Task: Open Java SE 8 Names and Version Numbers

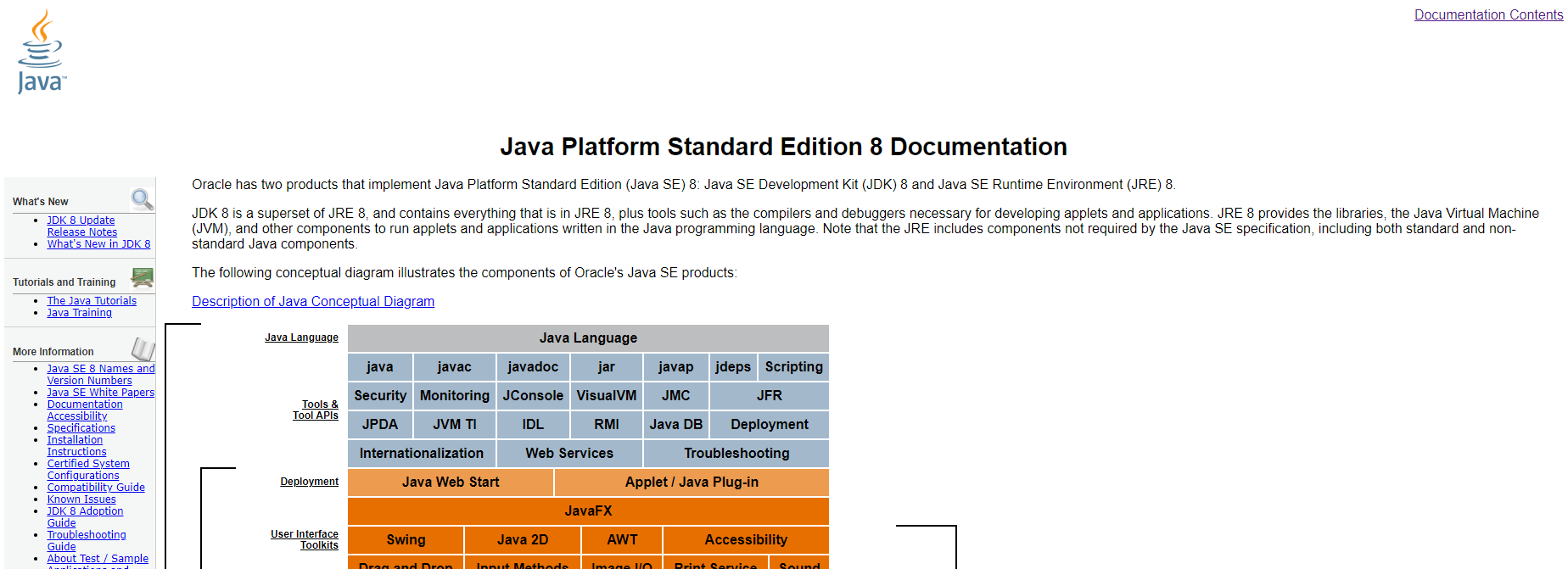Action: (x=101, y=374)
